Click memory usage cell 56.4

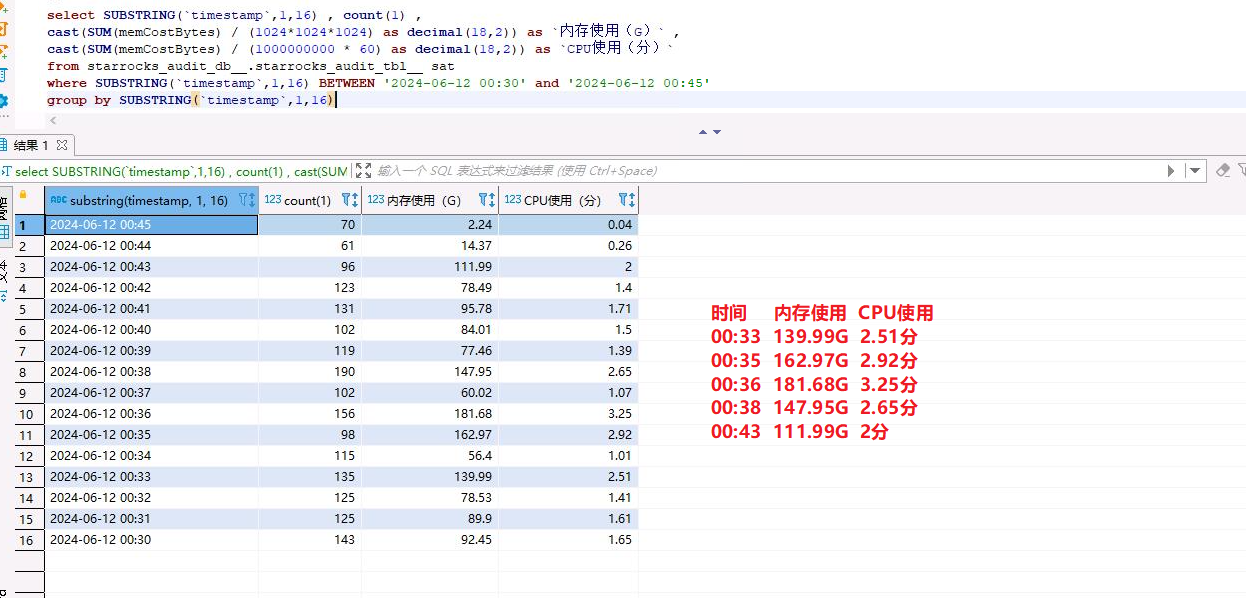pyautogui.click(x=430, y=456)
